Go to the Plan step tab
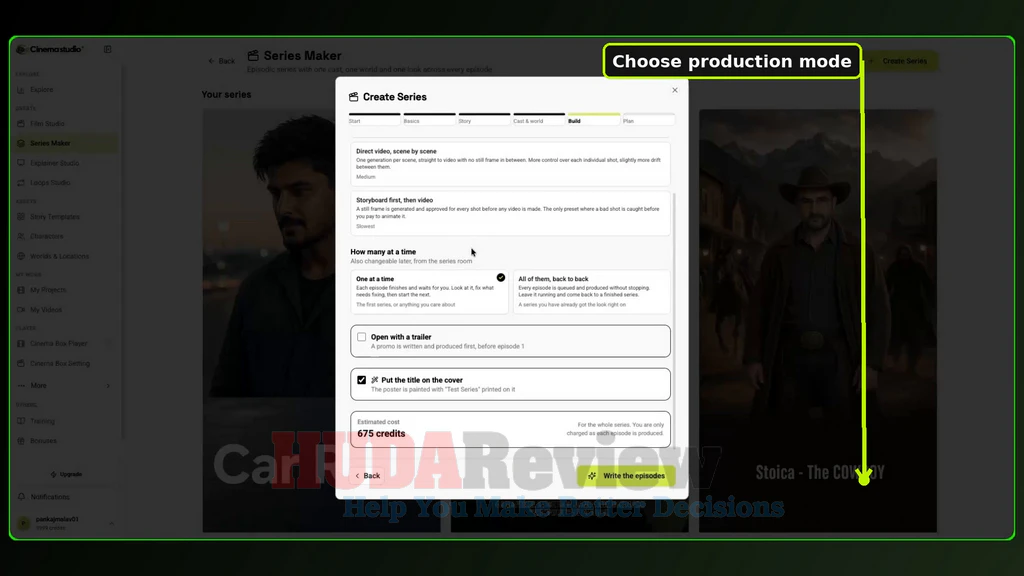The image size is (1024, 576). coord(648,119)
